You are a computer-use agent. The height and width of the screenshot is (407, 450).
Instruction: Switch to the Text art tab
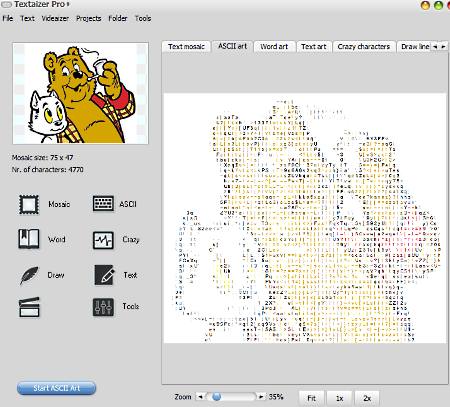[314, 47]
